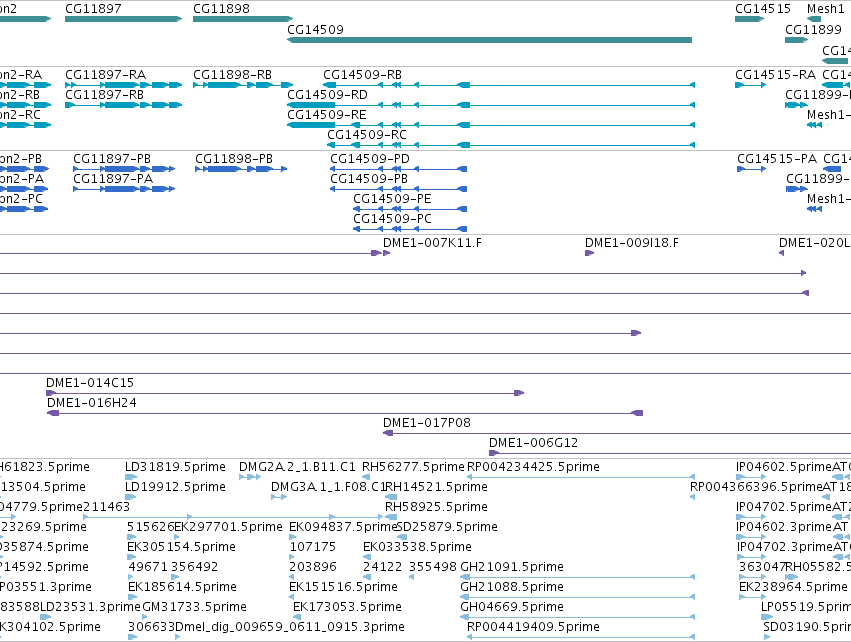
Task: Select feature 356492
Action: point(174,577)
